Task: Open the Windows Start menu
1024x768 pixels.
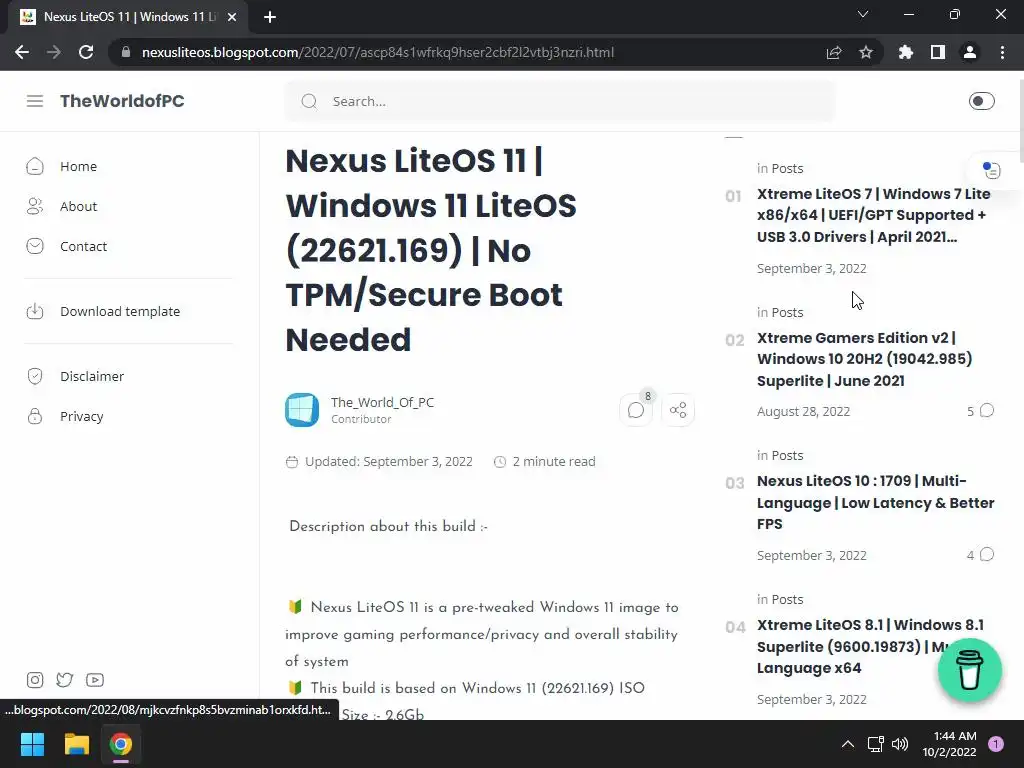Action: point(32,744)
